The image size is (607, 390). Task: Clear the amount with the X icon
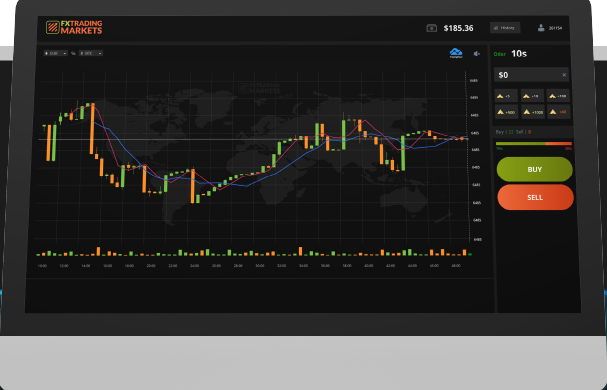point(564,75)
